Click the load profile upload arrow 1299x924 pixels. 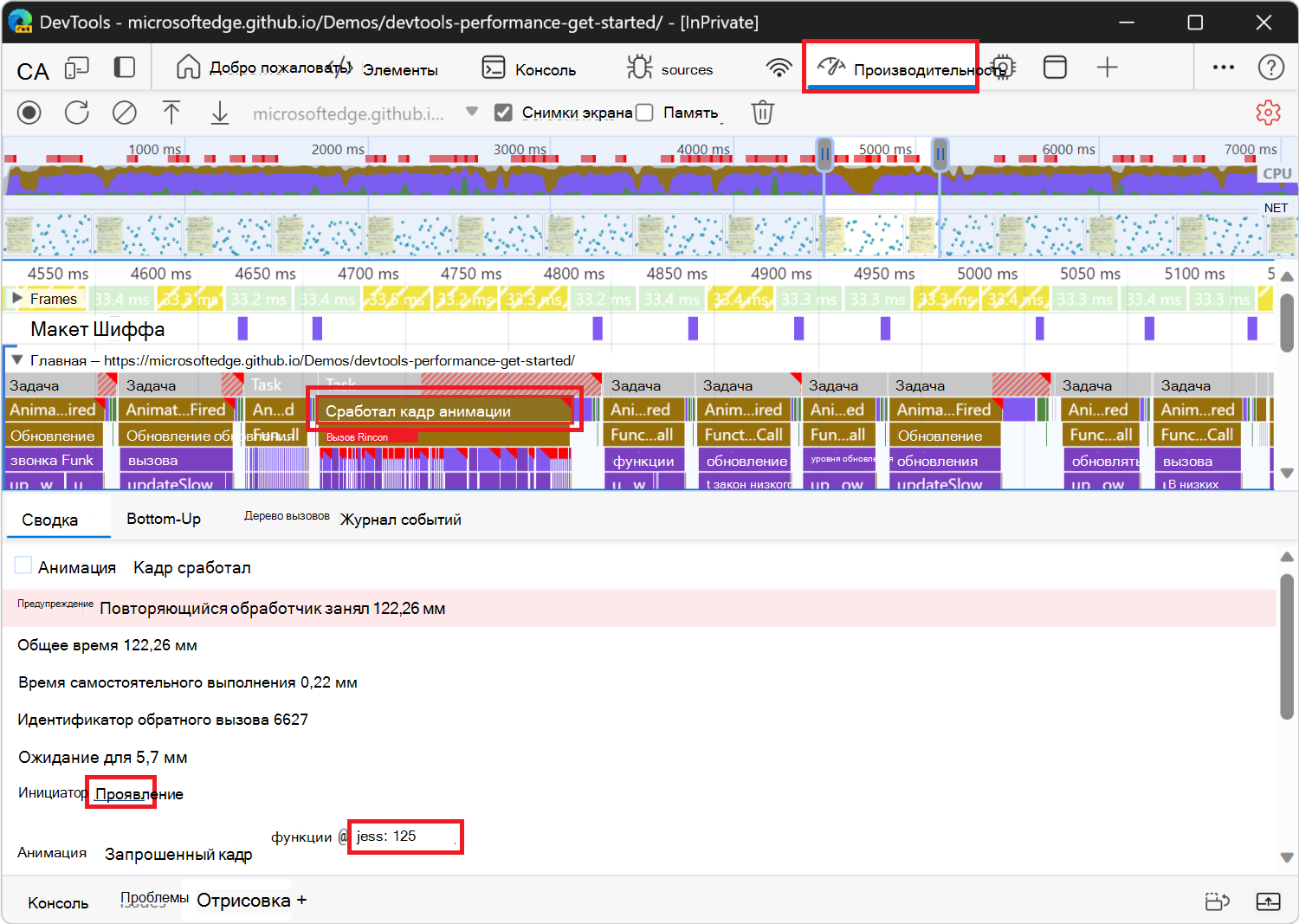pyautogui.click(x=171, y=113)
